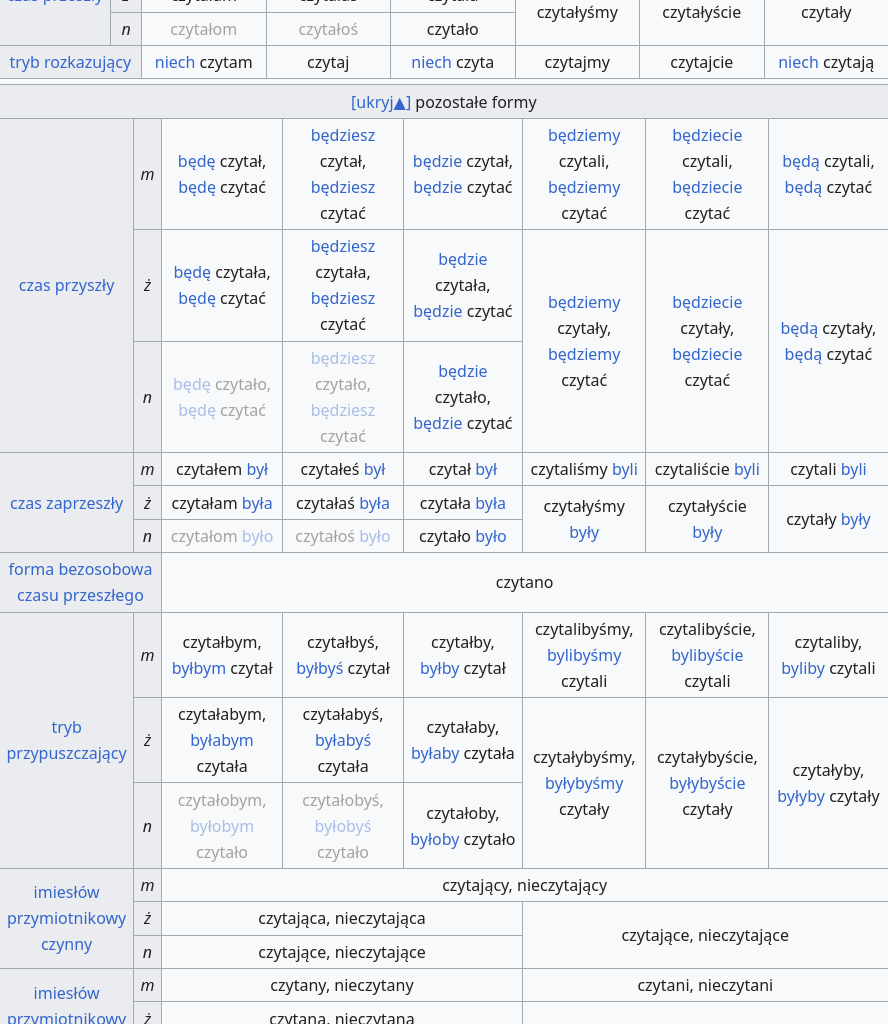
Task: Click 'niech' before the word czytam
Action: coord(175,62)
